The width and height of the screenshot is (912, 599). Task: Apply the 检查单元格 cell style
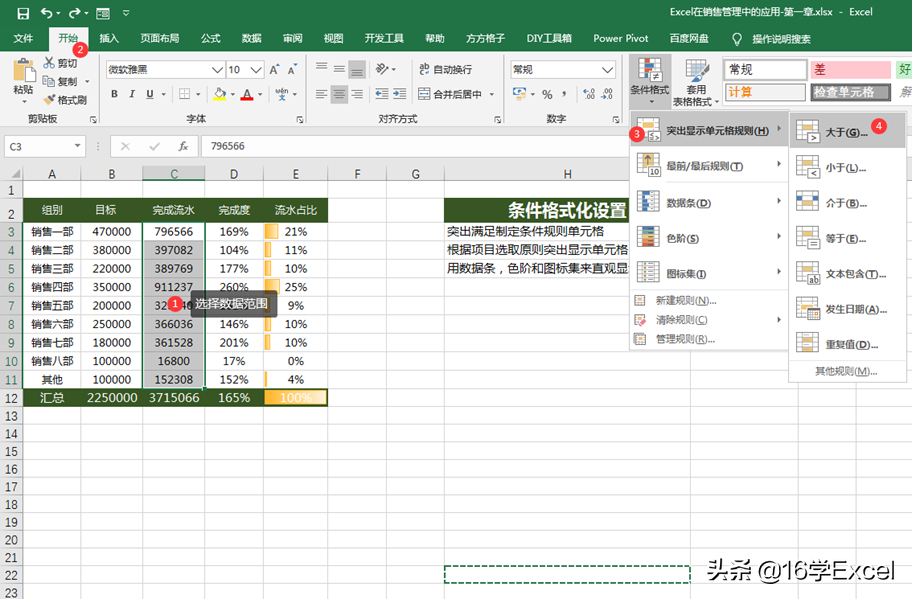(x=850, y=92)
